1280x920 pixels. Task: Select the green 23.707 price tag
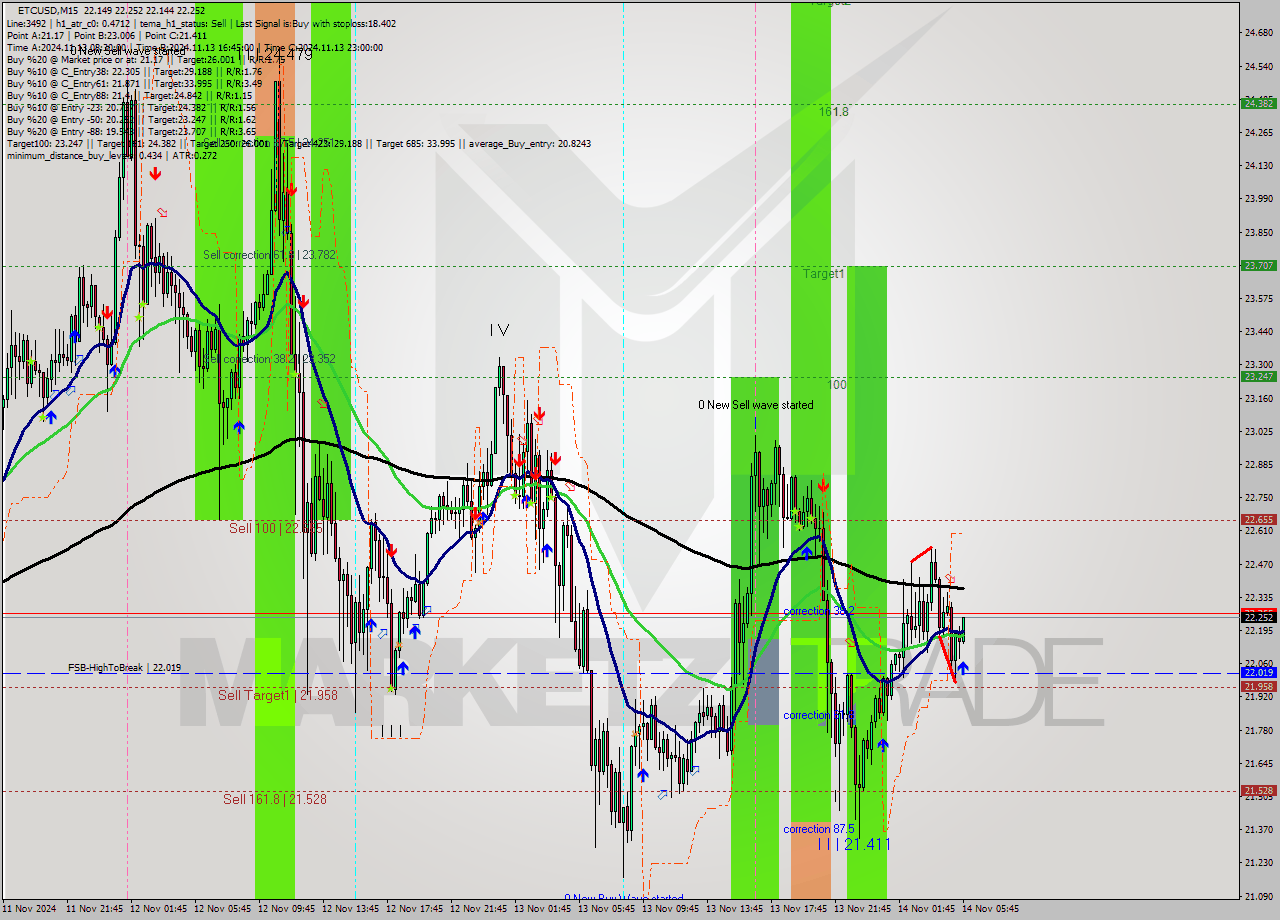point(1258,265)
